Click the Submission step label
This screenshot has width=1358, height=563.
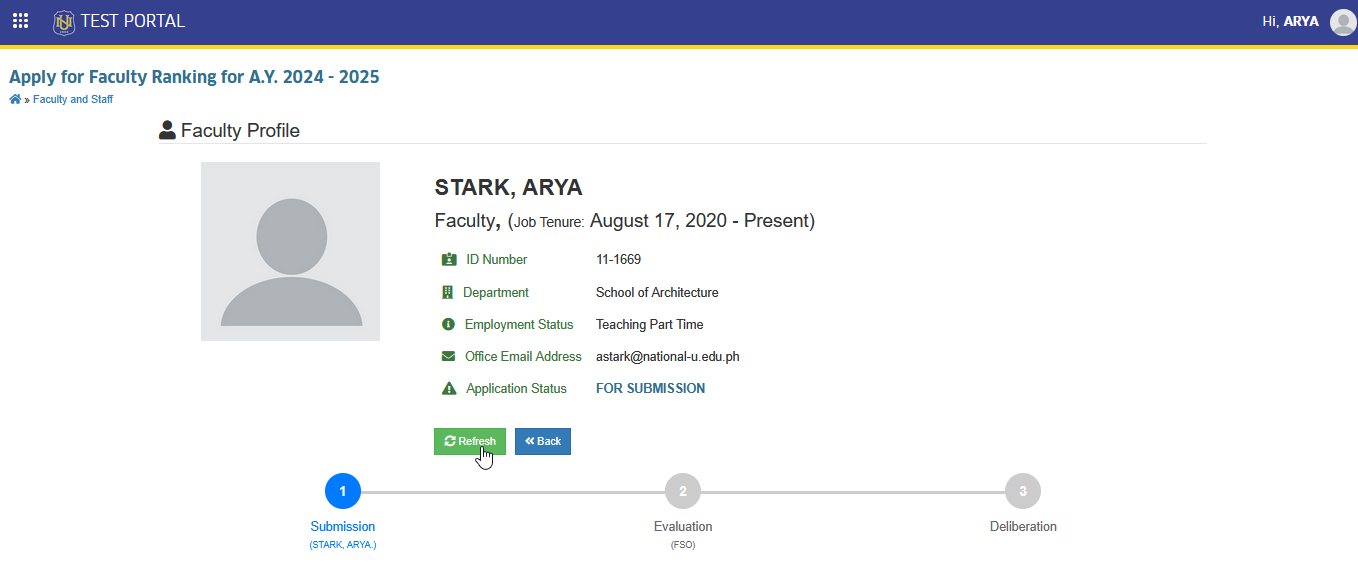point(343,527)
